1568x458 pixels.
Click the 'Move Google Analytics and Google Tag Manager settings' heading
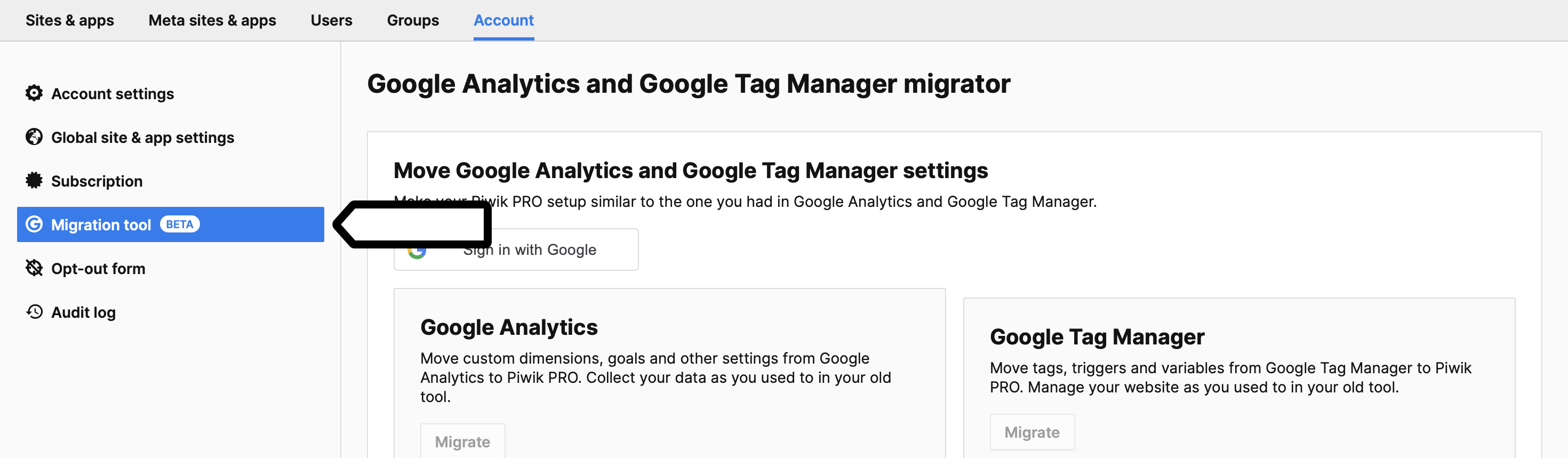click(x=691, y=170)
